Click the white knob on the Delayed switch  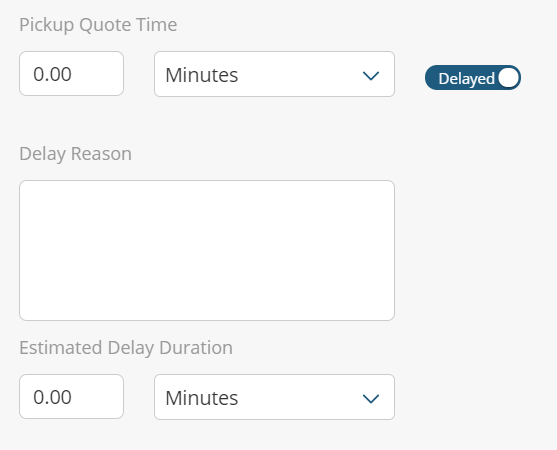tap(508, 77)
